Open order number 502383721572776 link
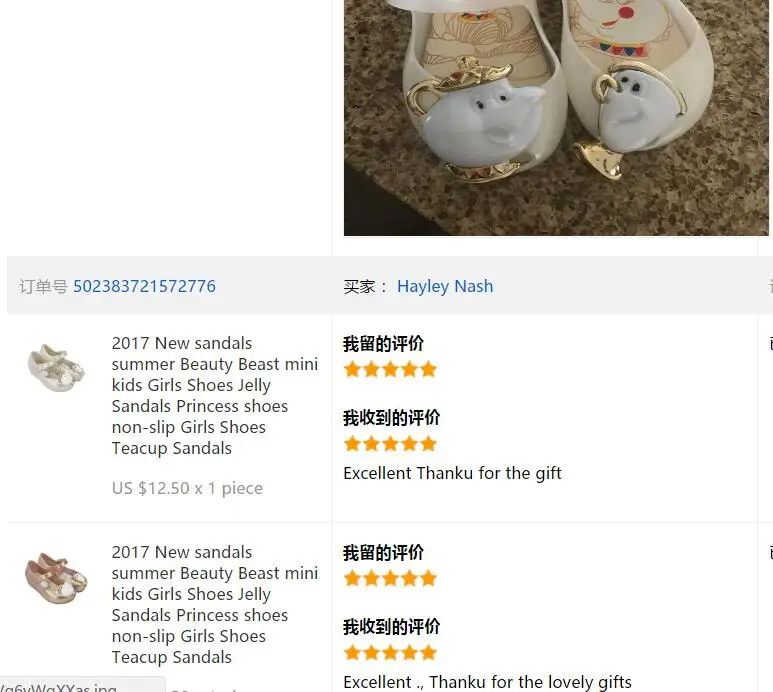The width and height of the screenshot is (773, 692). pyautogui.click(x=144, y=286)
